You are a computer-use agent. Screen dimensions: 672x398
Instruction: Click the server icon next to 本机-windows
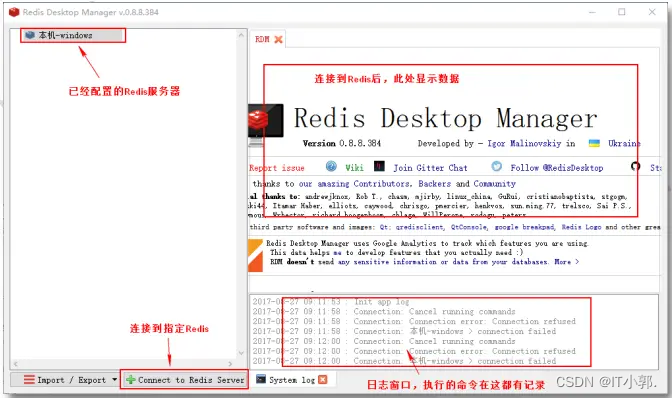(30, 35)
